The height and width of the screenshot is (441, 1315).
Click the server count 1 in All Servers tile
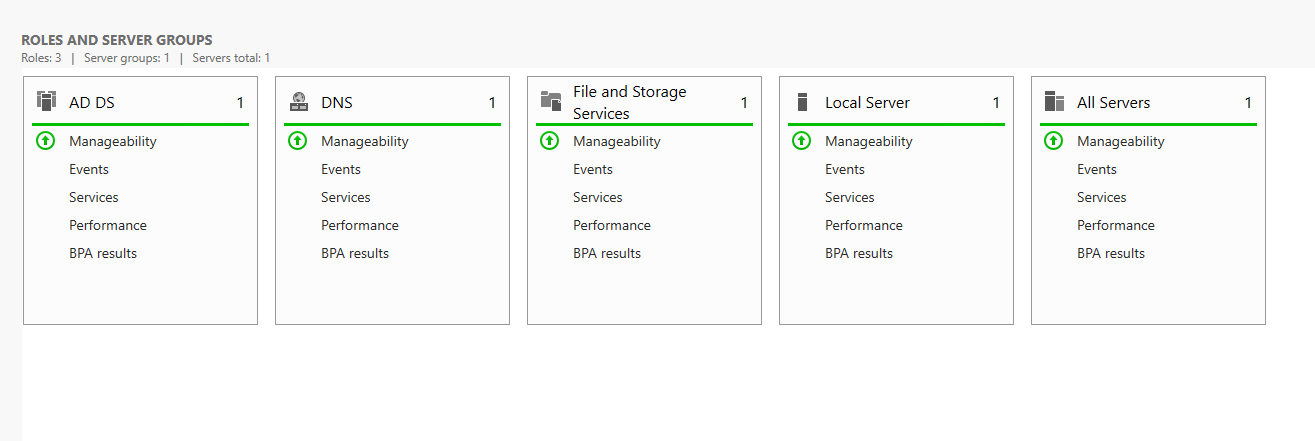[x=1248, y=102]
